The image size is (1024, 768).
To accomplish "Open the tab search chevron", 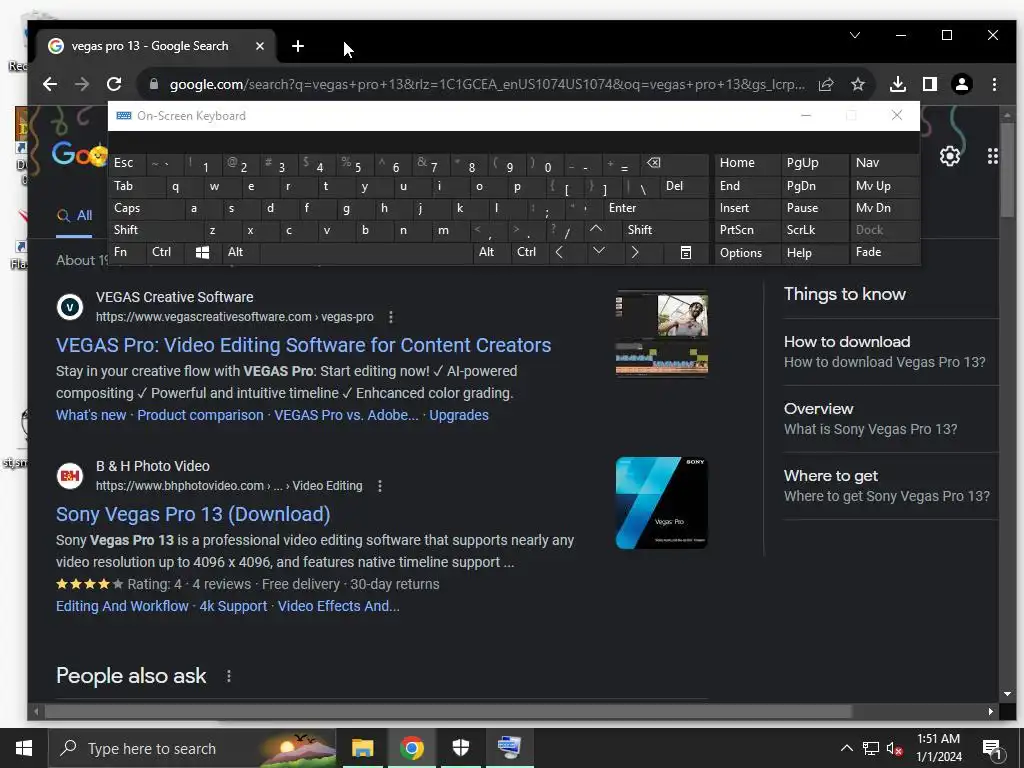I will pos(855,35).
